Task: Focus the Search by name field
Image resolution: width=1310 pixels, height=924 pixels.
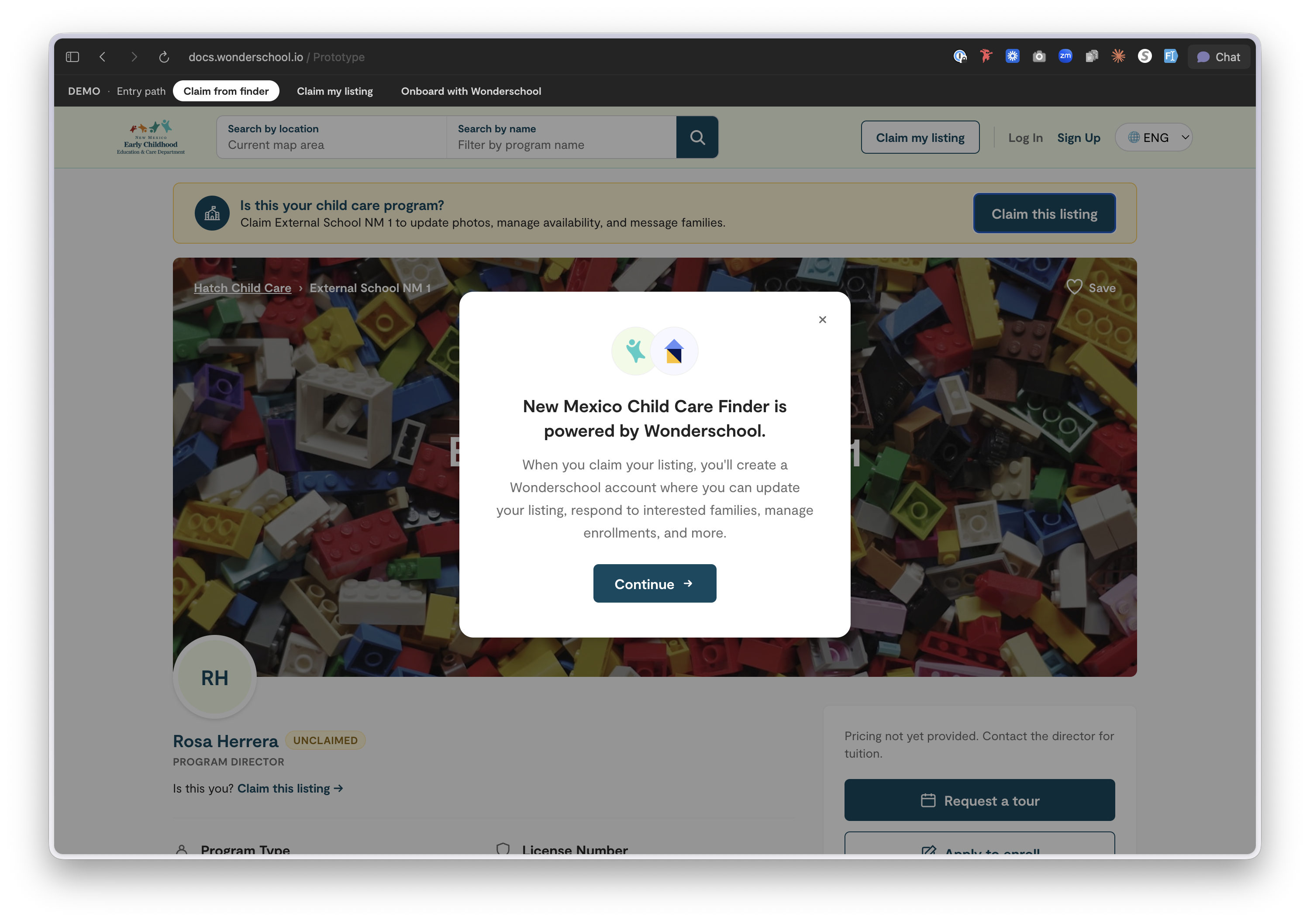Action: click(562, 137)
